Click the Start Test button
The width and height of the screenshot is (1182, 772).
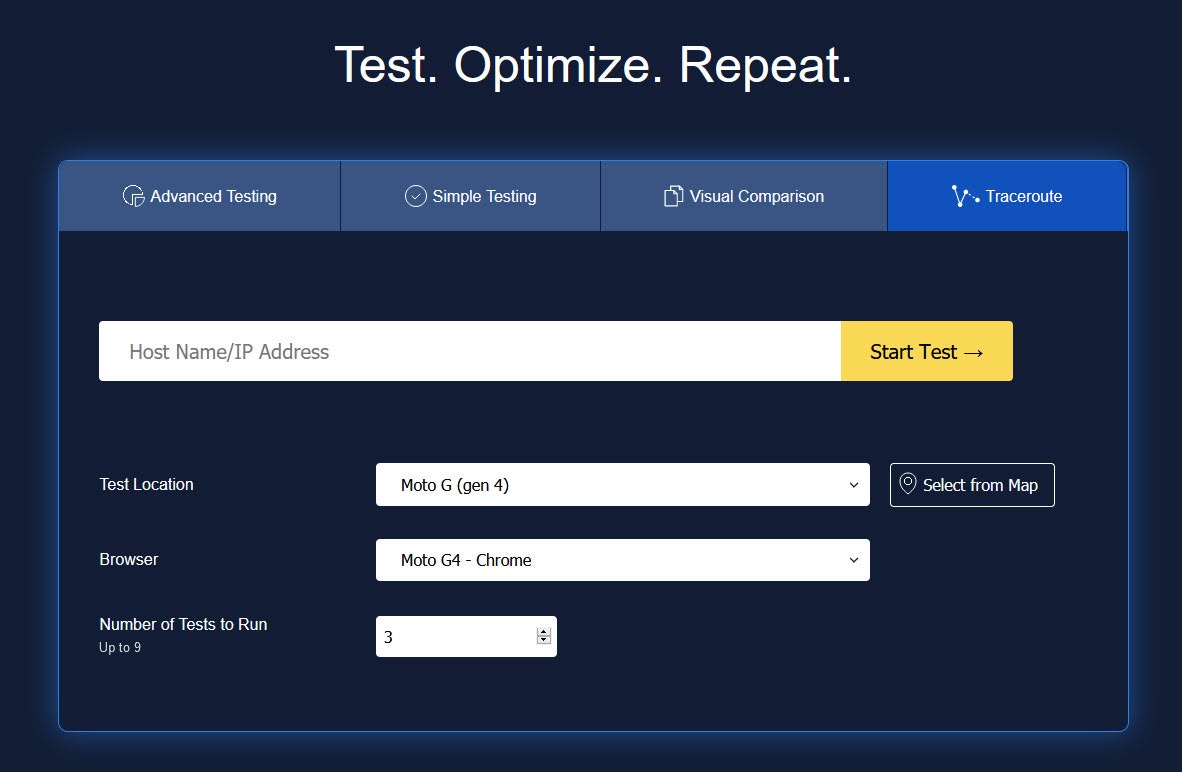coord(926,351)
